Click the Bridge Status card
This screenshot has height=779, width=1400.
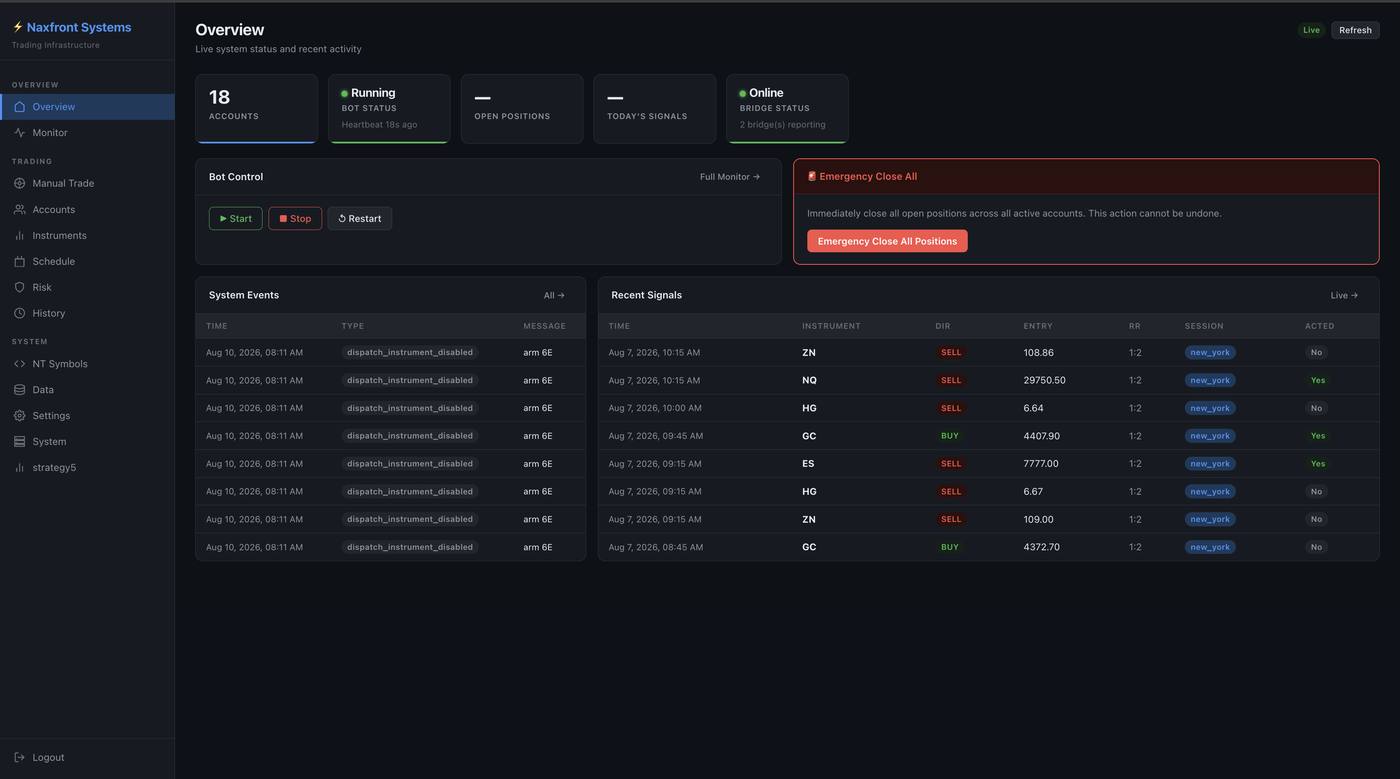click(x=788, y=109)
